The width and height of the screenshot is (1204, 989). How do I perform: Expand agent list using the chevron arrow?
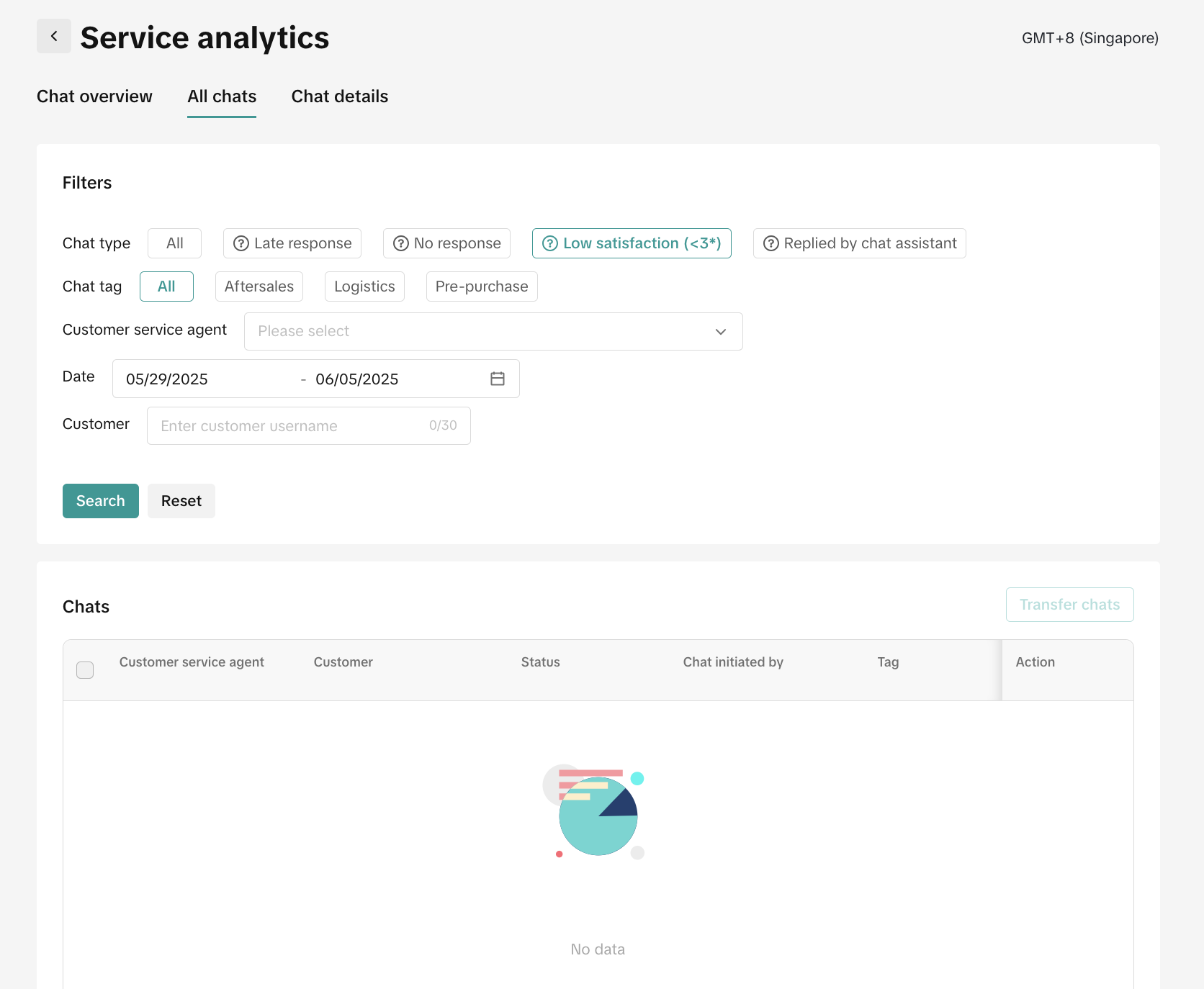pos(721,331)
